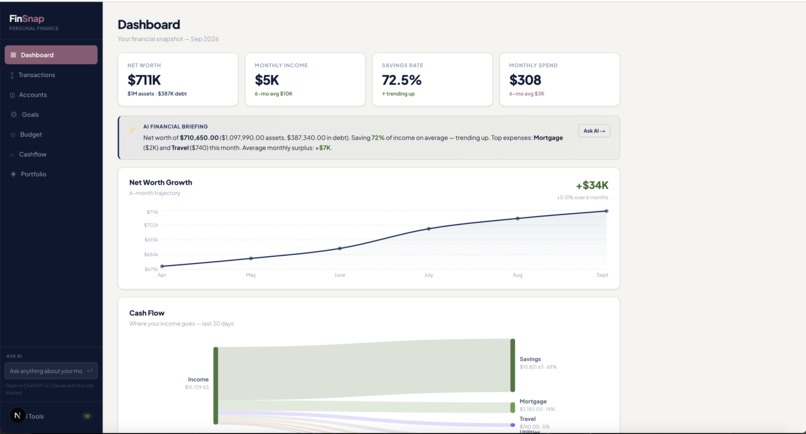Click the Cash Flow heading
This screenshot has width=806, height=434.
coord(147,313)
